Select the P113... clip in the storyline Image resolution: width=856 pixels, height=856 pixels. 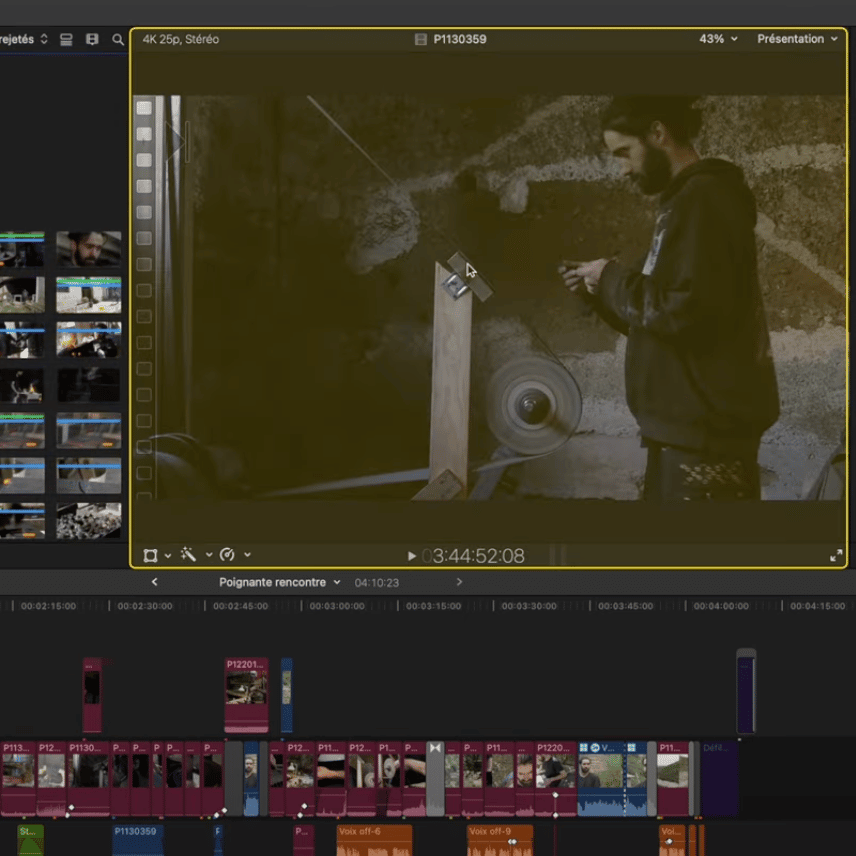pos(18,778)
